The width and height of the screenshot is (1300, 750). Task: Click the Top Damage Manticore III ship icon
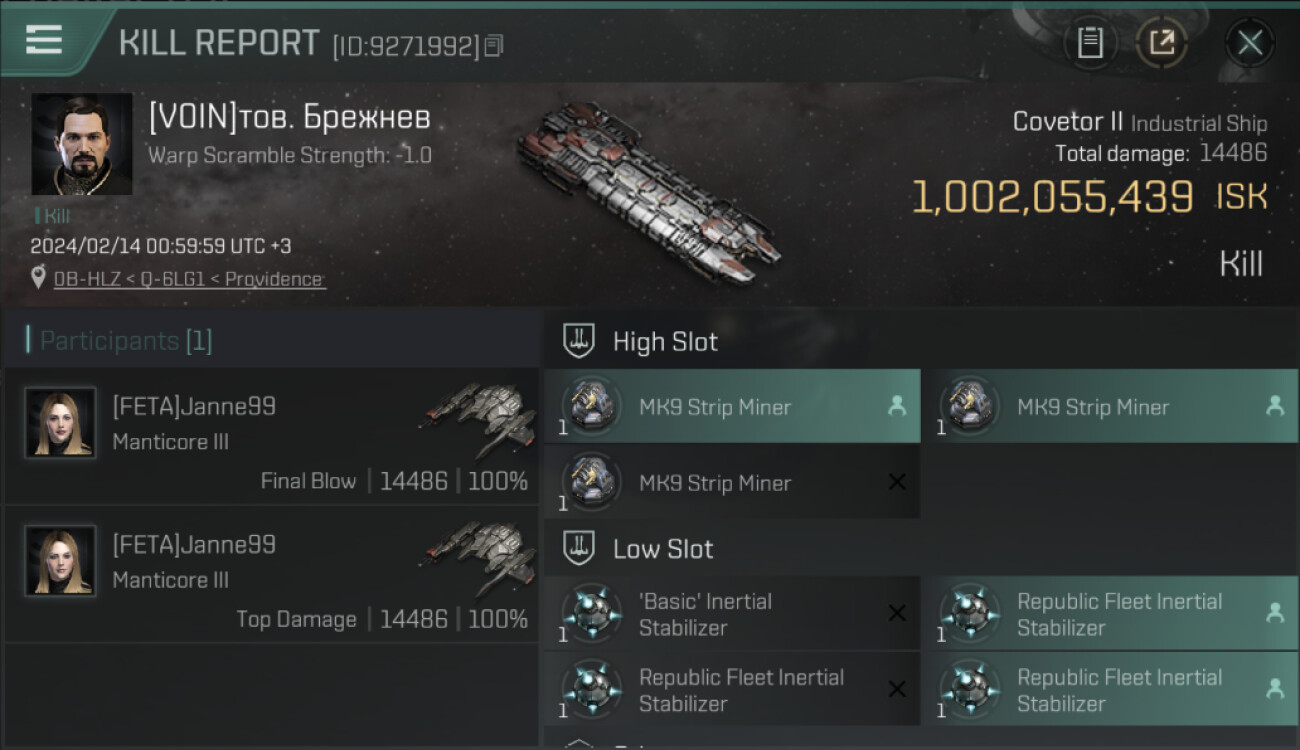pos(477,555)
